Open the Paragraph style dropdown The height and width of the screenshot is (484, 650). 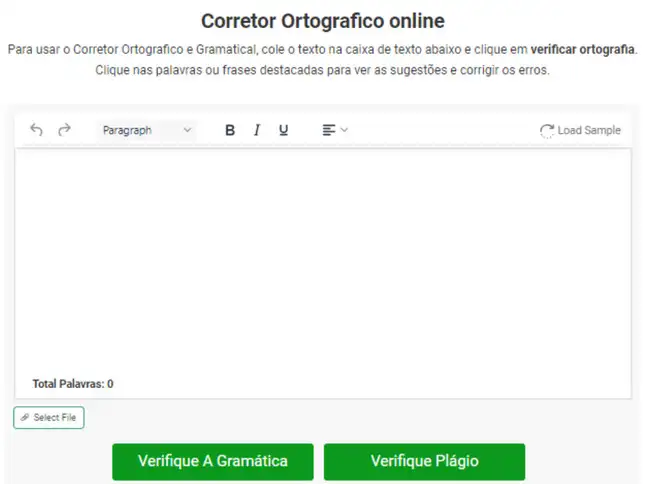(146, 130)
